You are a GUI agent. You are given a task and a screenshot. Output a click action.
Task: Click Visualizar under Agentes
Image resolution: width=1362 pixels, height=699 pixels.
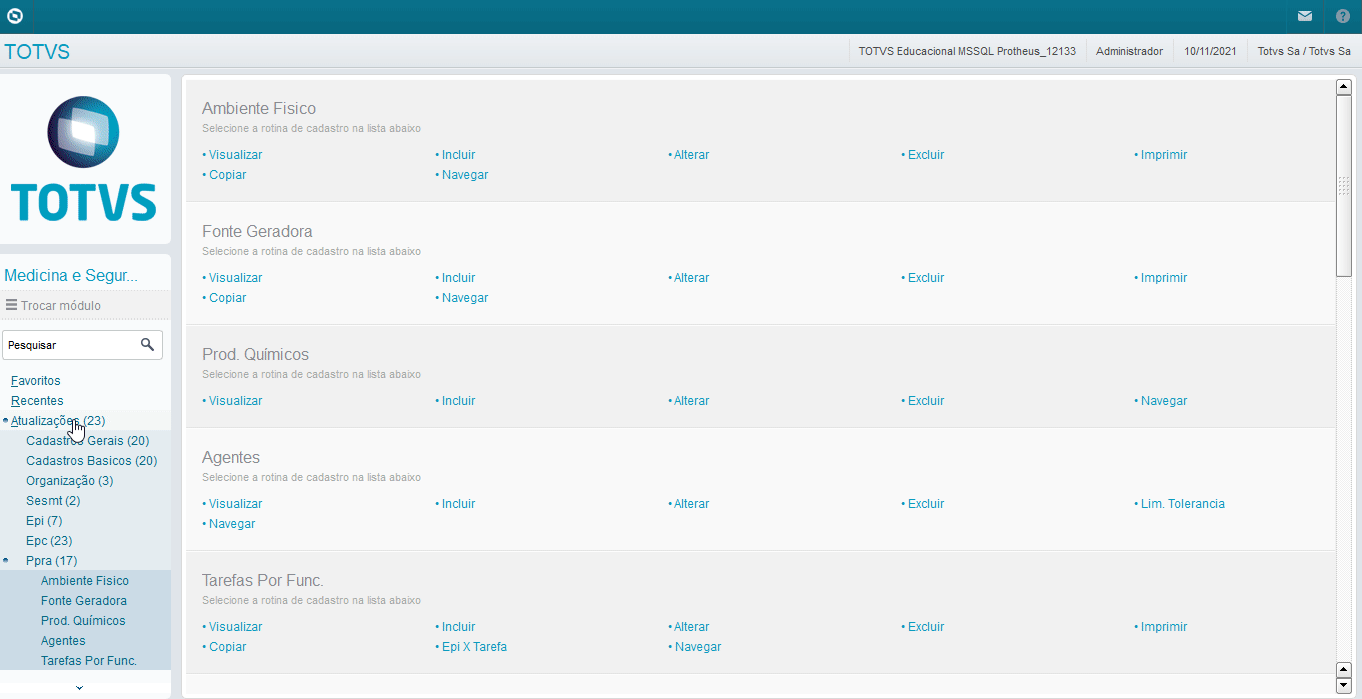[235, 504]
